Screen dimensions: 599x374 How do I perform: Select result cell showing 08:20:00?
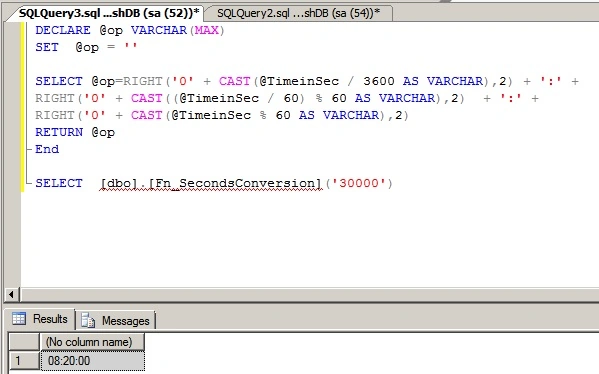click(x=92, y=361)
